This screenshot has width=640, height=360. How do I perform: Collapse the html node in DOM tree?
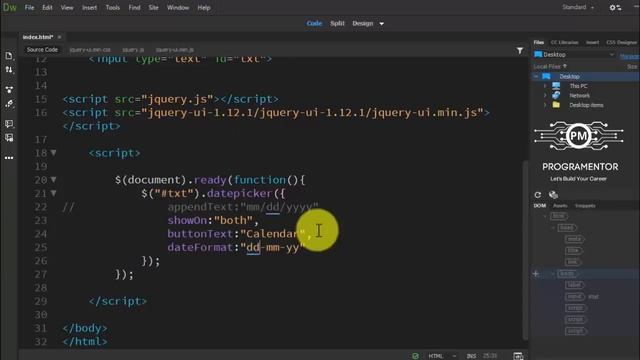tap(545, 216)
